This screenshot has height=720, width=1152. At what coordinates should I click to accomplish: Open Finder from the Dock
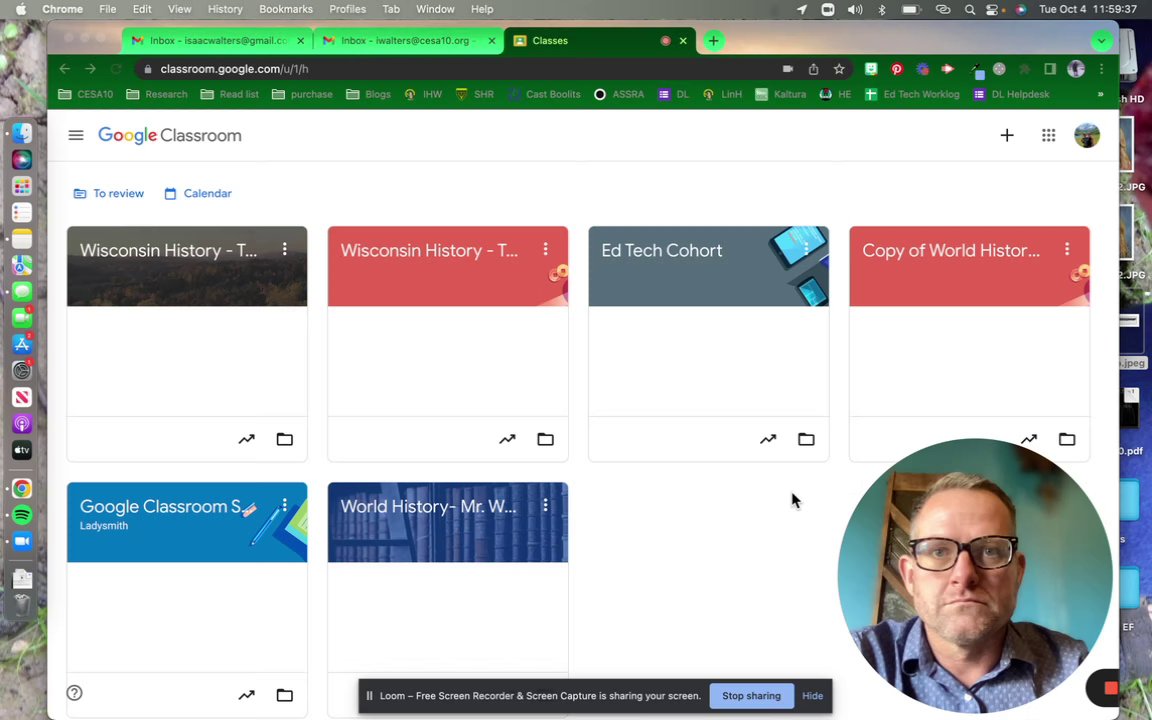[22, 133]
